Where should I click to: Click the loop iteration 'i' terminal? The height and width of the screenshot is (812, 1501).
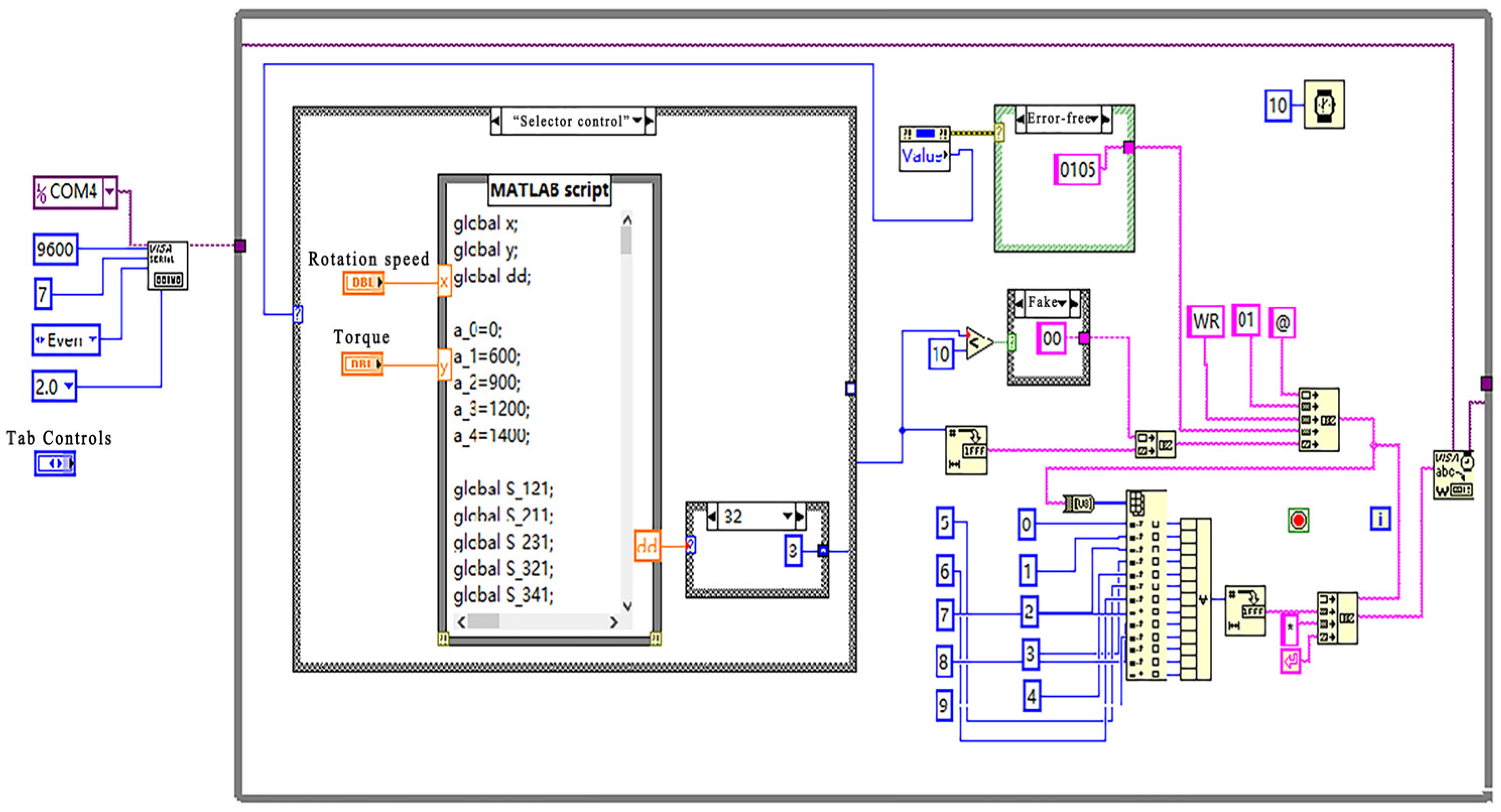point(1380,518)
